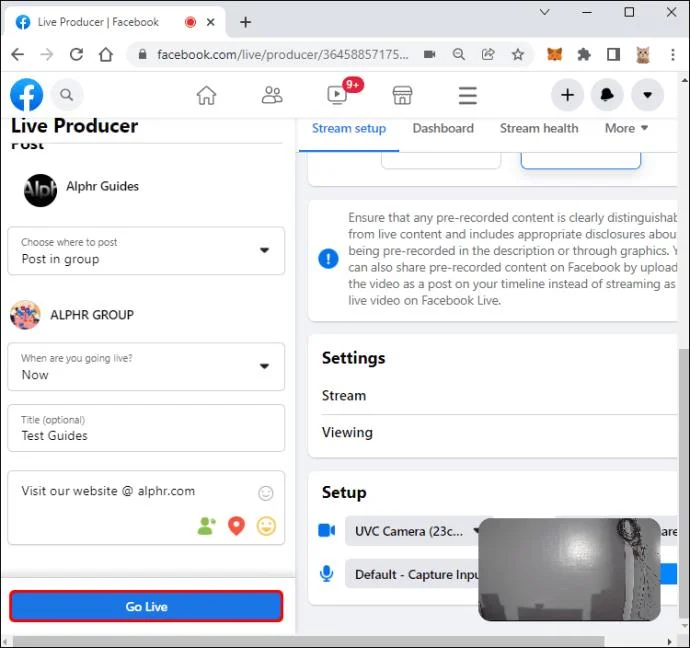Viewport: 690px width, 648px height.
Task: Switch to the Stream health tab
Action: 539,128
